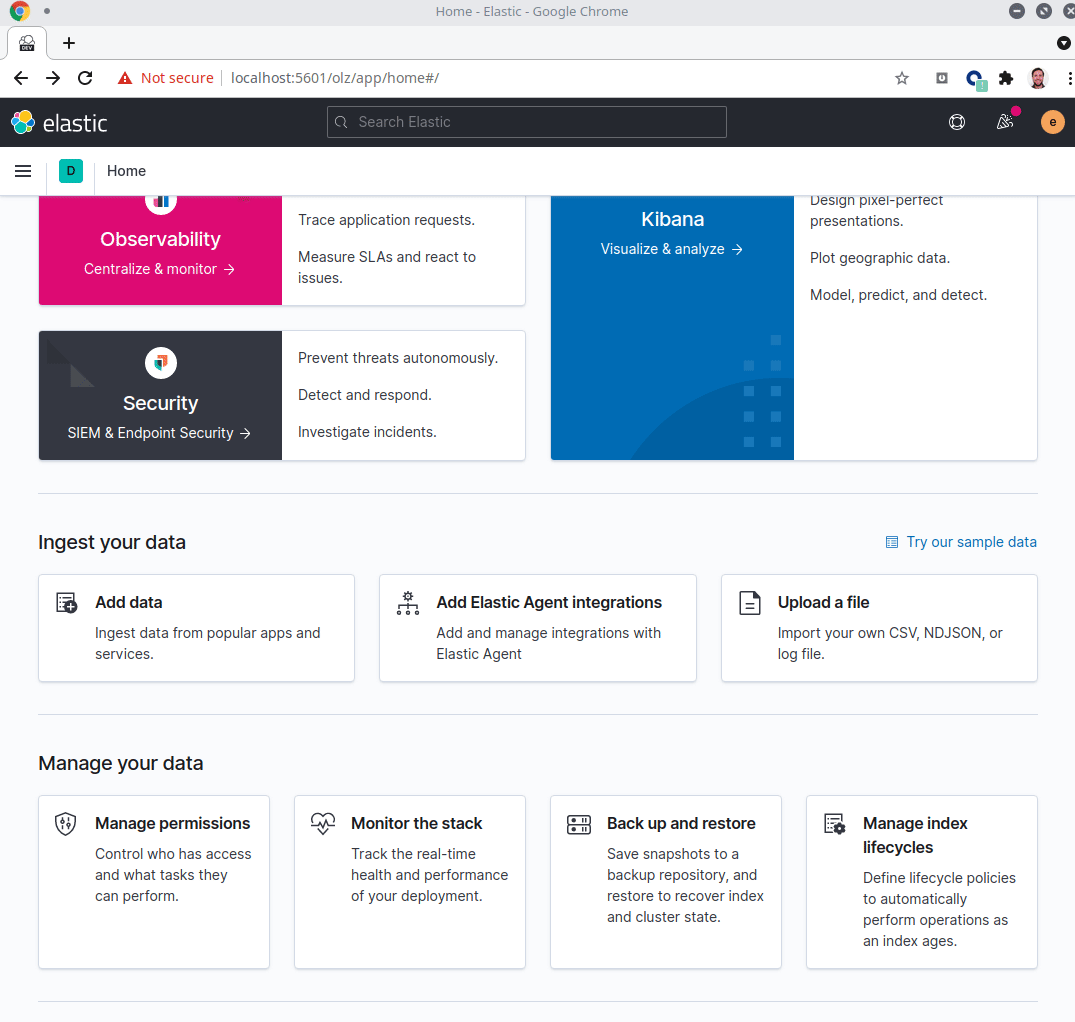Click 'Not secure' label in address bar
1075x1022 pixels.
point(177,78)
